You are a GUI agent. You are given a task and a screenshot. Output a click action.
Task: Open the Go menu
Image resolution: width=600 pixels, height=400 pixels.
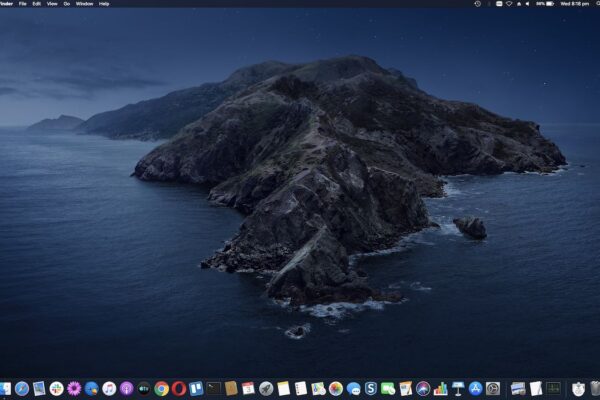click(67, 4)
